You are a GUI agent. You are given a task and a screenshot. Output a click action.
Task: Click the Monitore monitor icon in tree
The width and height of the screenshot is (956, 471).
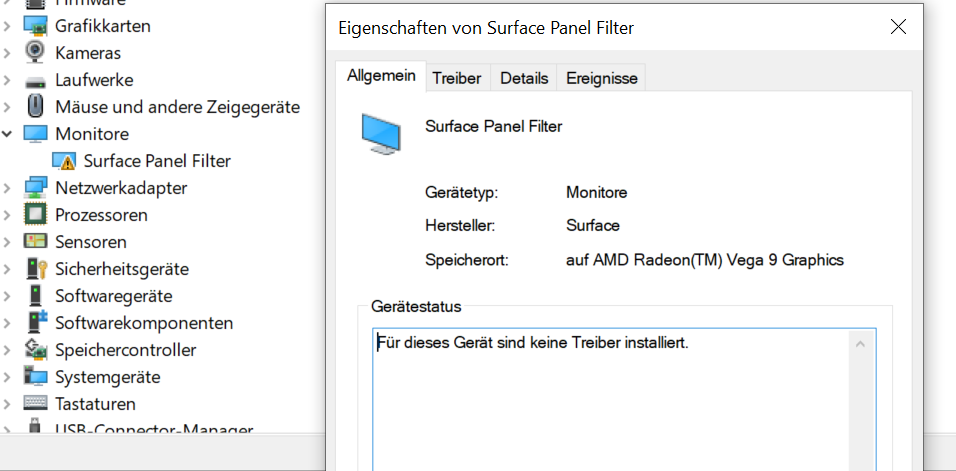(x=35, y=133)
